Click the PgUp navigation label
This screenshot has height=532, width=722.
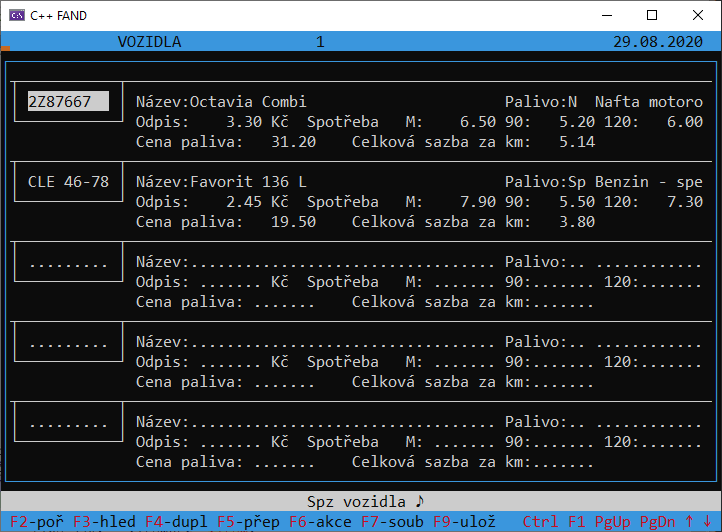[612, 522]
